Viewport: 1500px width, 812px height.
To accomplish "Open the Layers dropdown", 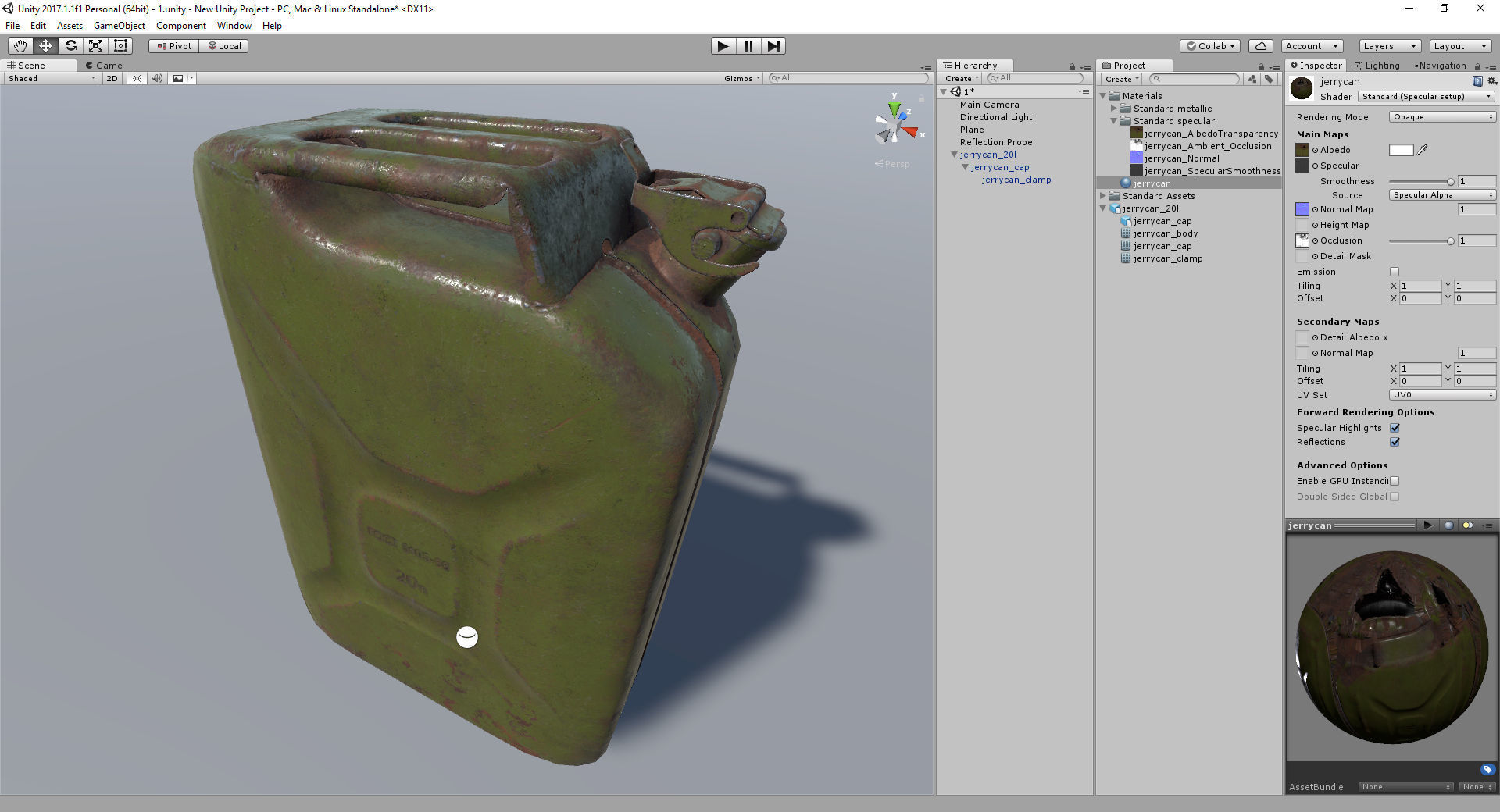I will 1389,46.
